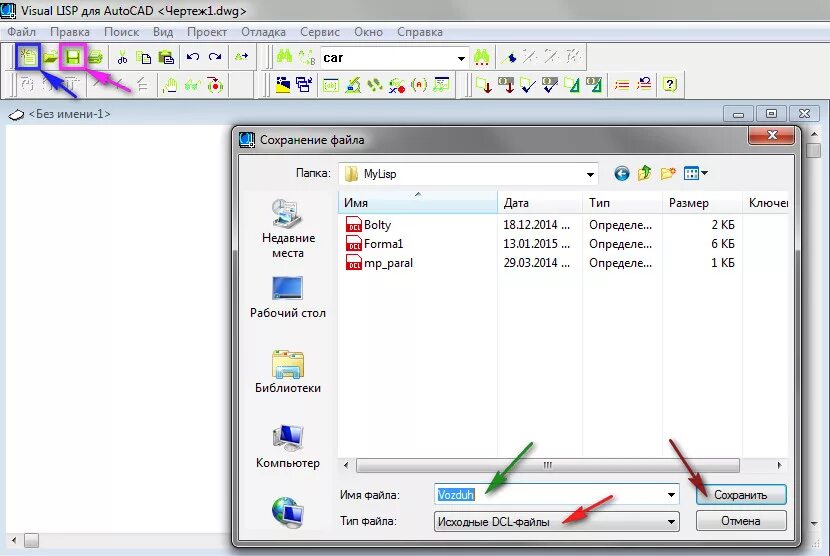The image size is (830, 556).
Task: Open the Поиск menu
Action: (x=121, y=32)
